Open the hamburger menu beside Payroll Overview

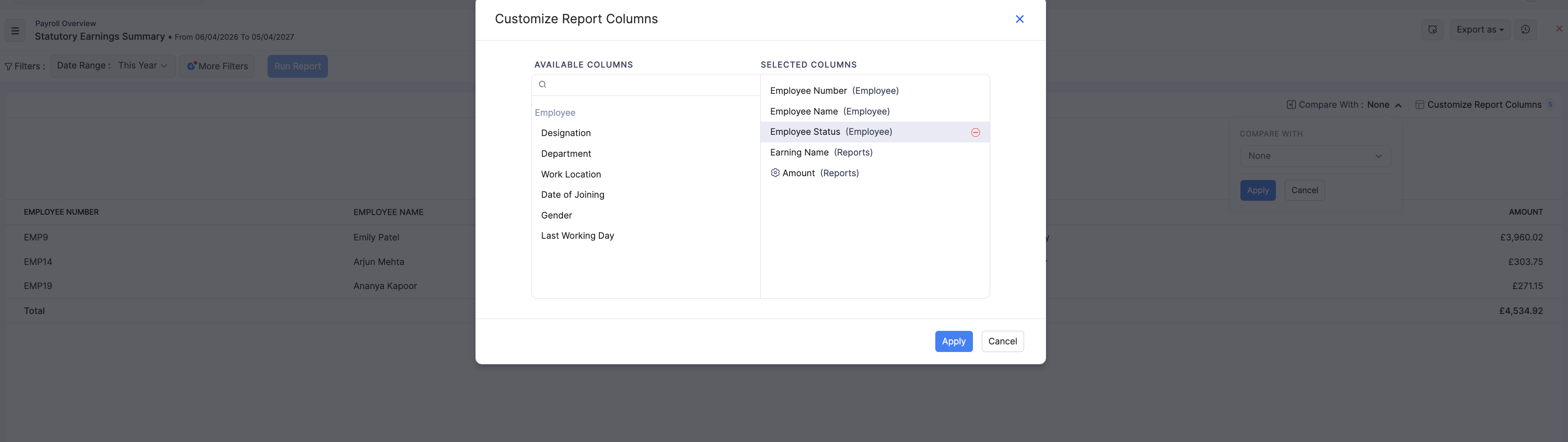[x=15, y=30]
